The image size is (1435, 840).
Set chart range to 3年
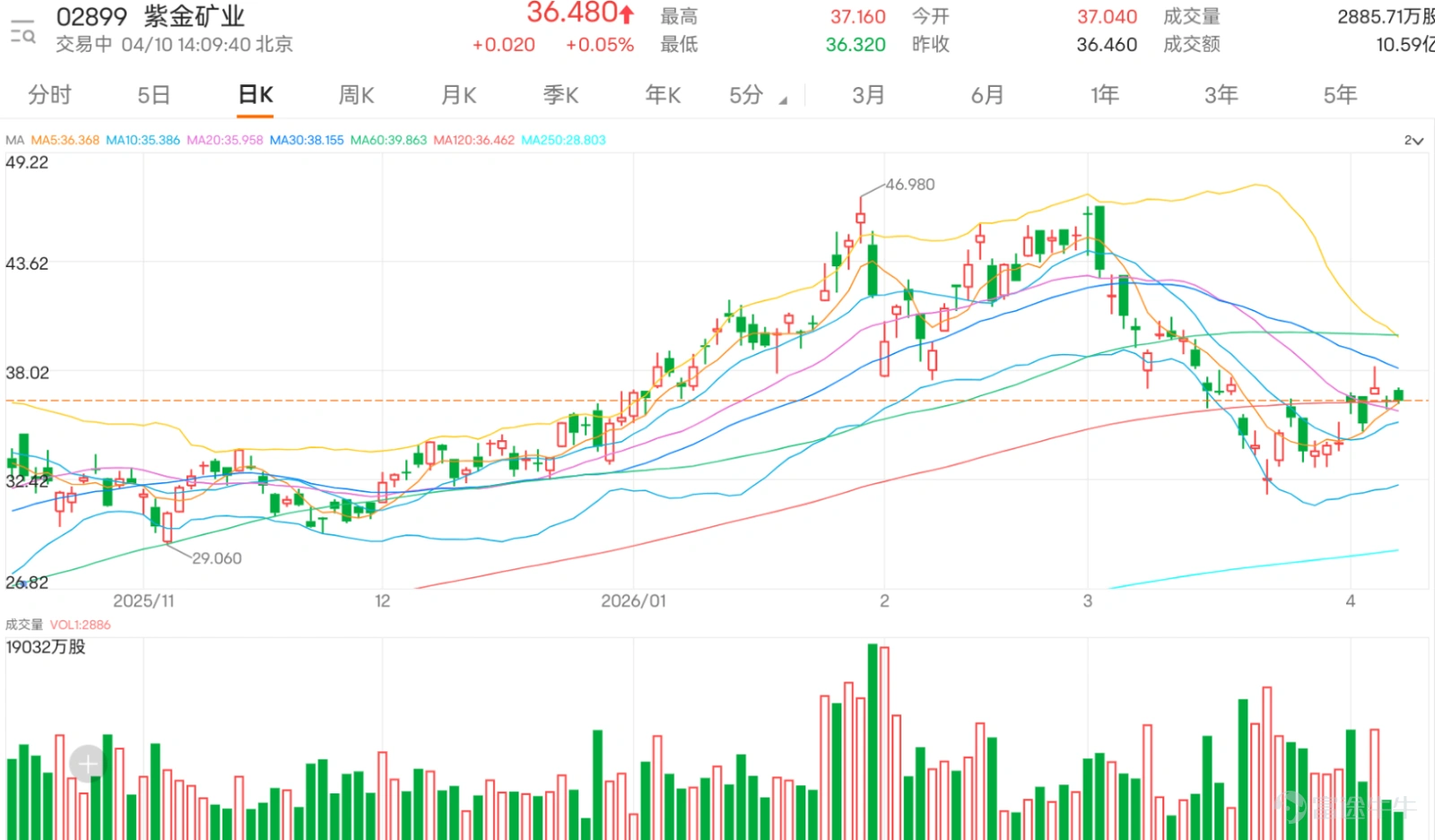(1222, 95)
